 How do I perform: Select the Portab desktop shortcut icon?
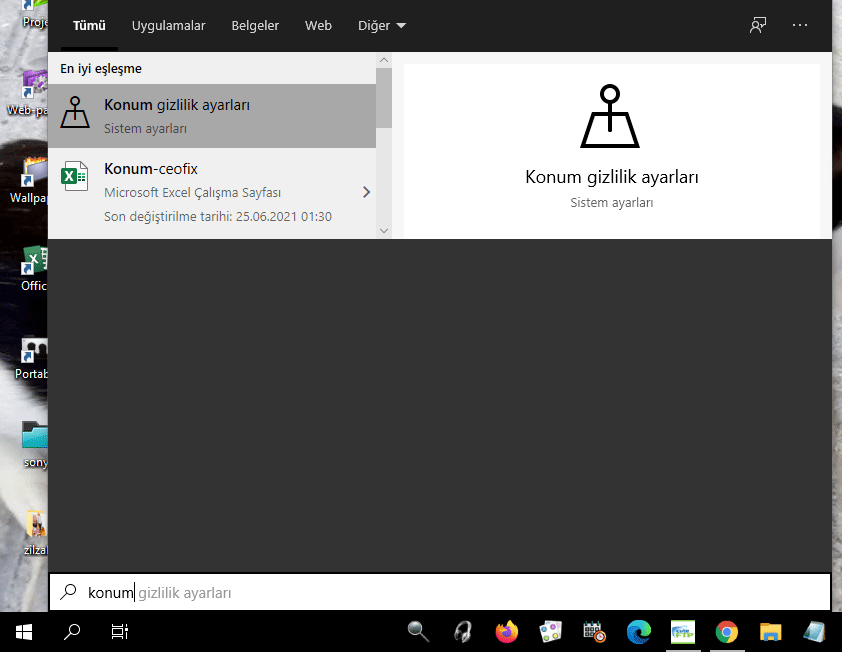(x=32, y=357)
